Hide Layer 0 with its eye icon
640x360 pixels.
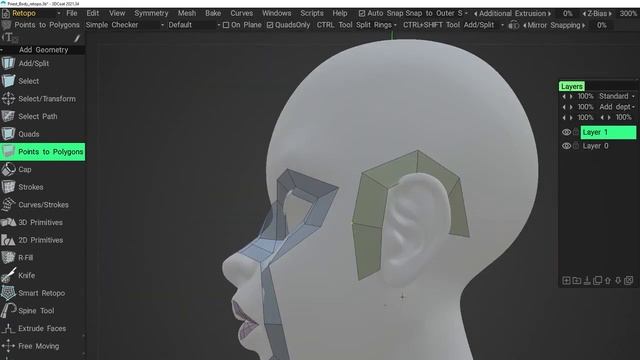(x=566, y=146)
